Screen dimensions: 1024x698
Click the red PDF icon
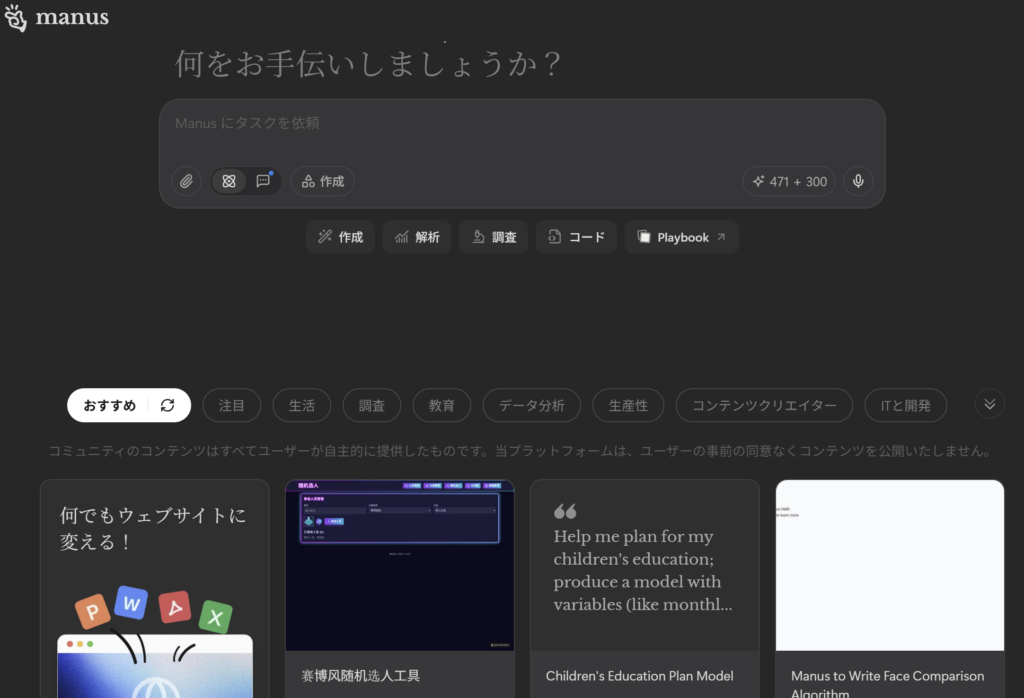[174, 607]
